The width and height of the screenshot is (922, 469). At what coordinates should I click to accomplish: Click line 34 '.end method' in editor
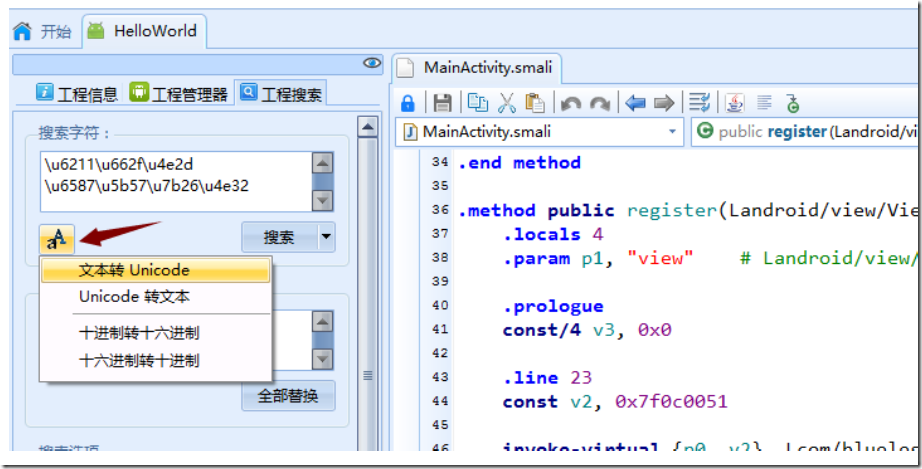tap(520, 163)
